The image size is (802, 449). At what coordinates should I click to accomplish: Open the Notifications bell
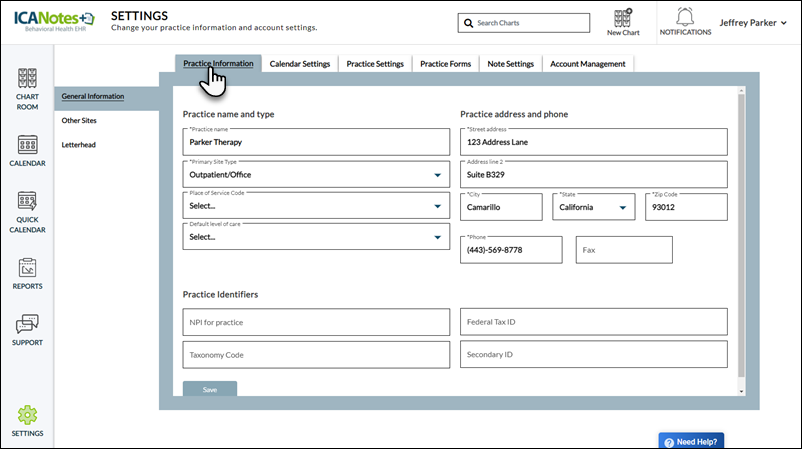click(685, 18)
